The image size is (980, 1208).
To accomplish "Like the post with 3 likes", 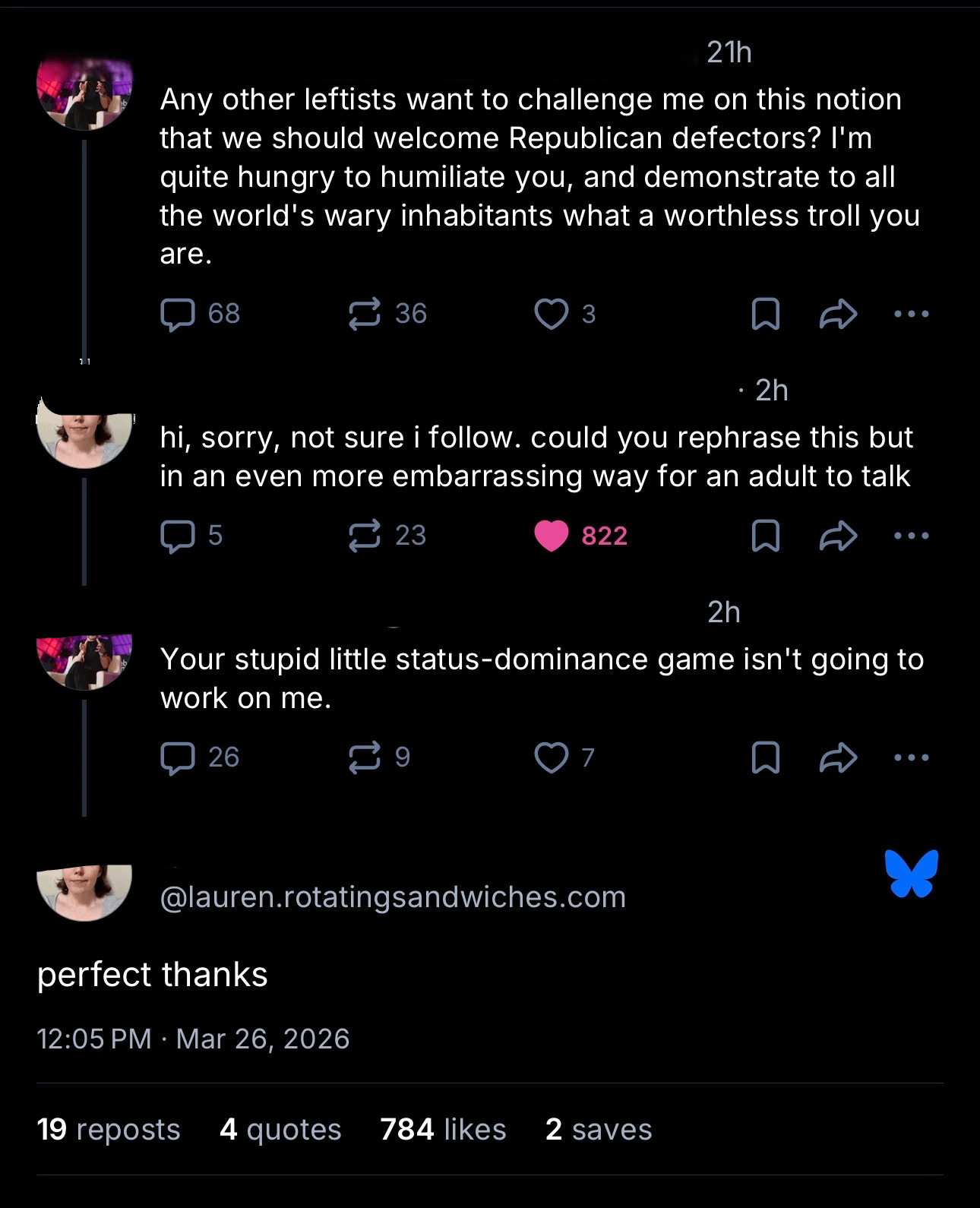I will tap(552, 314).
